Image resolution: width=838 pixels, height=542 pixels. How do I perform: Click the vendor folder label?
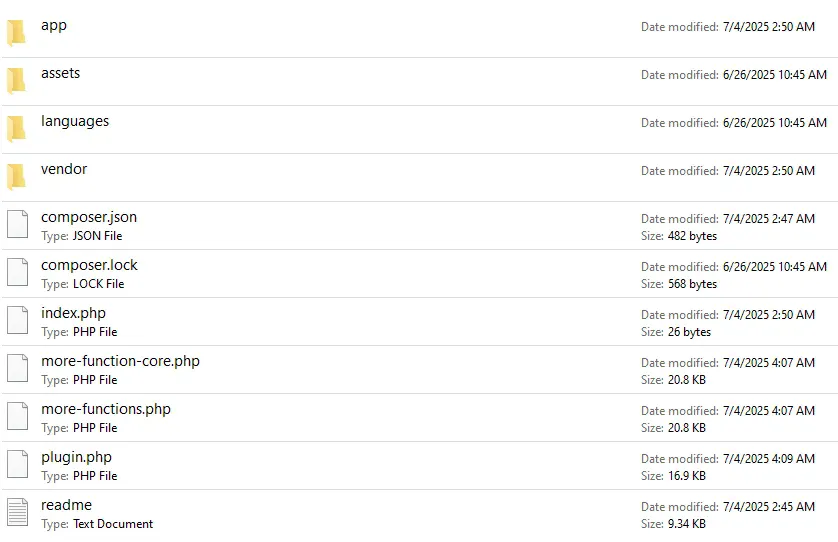click(x=64, y=169)
